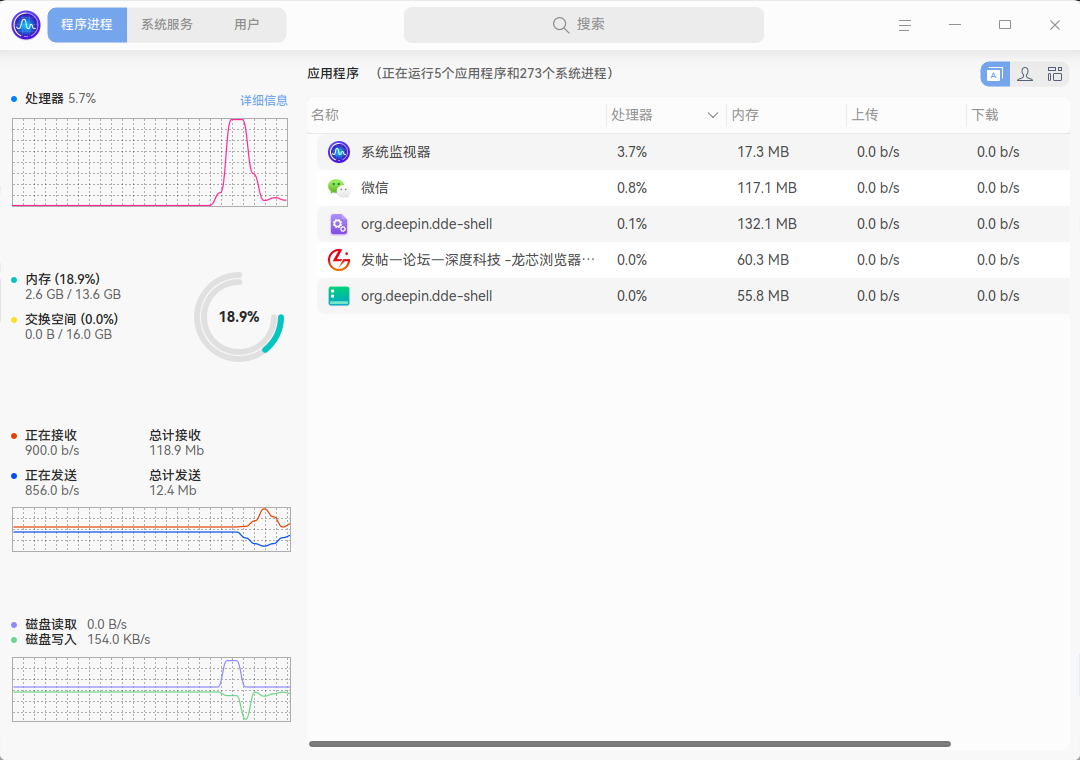Switch to 用户 tab

(247, 25)
